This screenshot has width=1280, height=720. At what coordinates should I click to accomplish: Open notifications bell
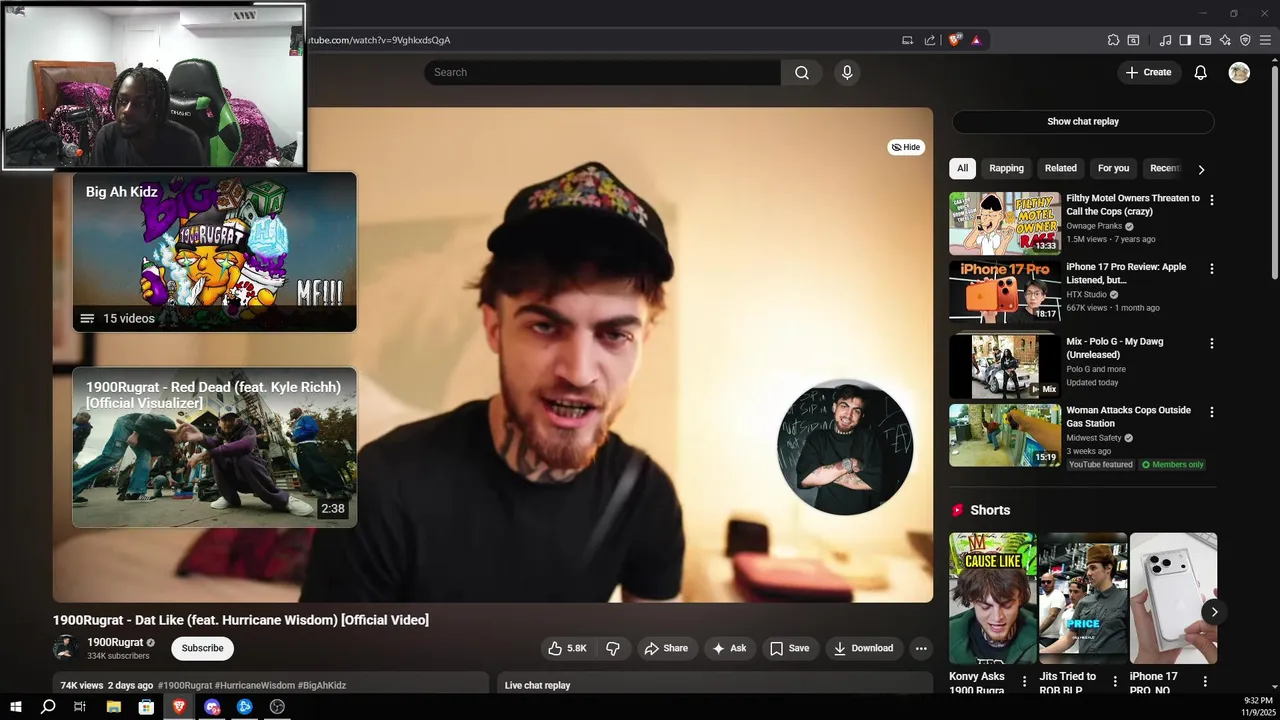tap(1201, 72)
